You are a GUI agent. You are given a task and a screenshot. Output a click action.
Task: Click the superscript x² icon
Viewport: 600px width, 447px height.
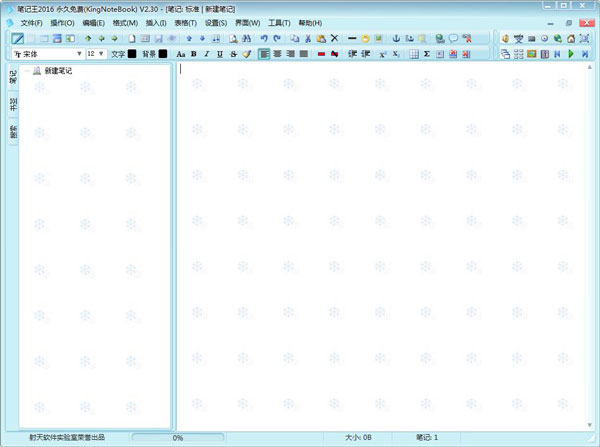(x=383, y=54)
